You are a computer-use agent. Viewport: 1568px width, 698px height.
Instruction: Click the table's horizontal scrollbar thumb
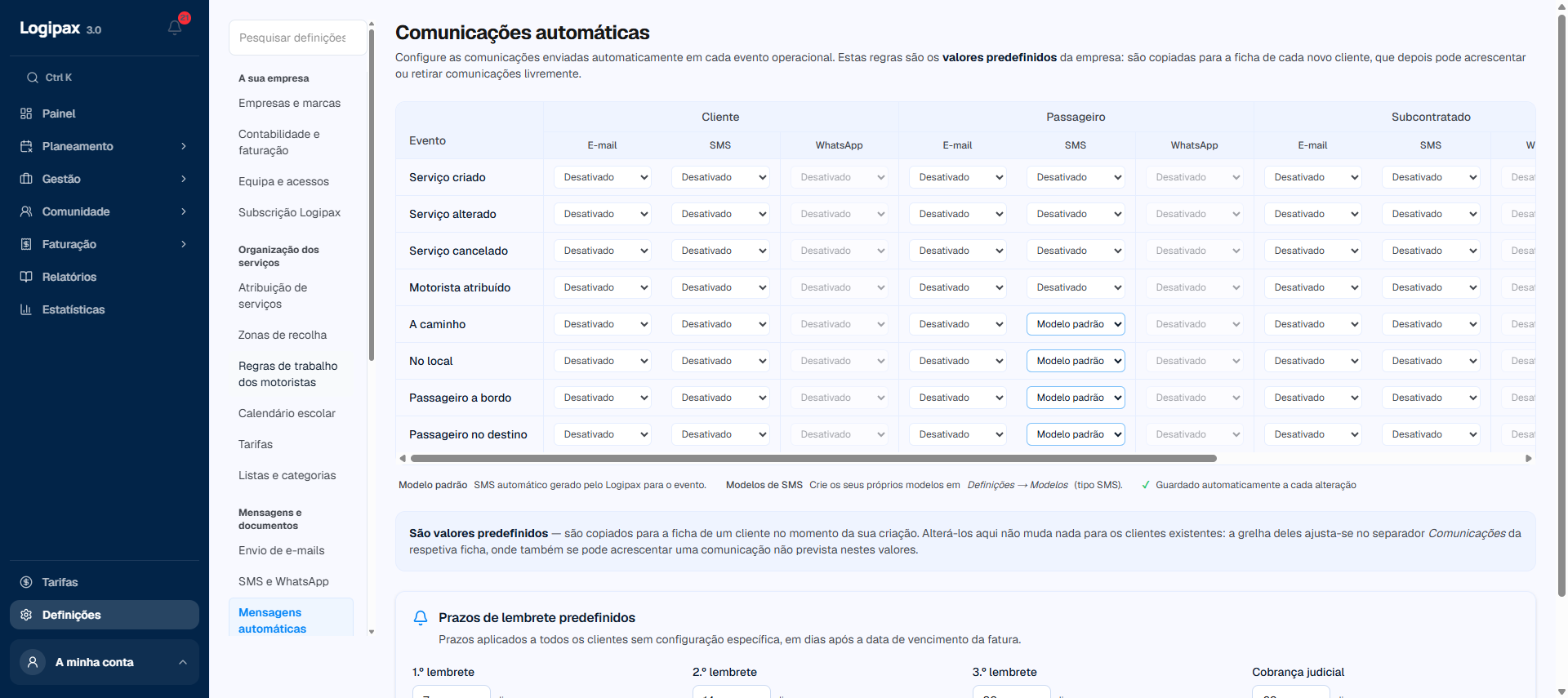coord(813,459)
